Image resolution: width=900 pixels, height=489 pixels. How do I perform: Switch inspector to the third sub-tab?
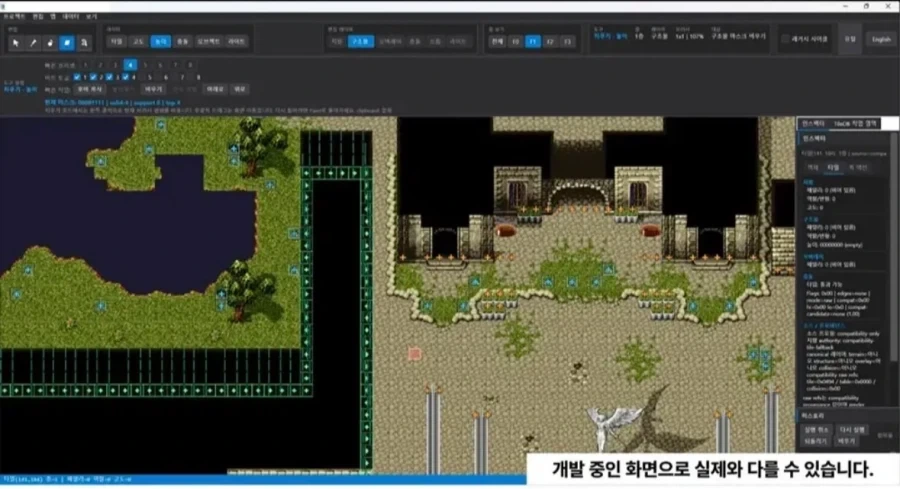pyautogui.click(x=858, y=168)
